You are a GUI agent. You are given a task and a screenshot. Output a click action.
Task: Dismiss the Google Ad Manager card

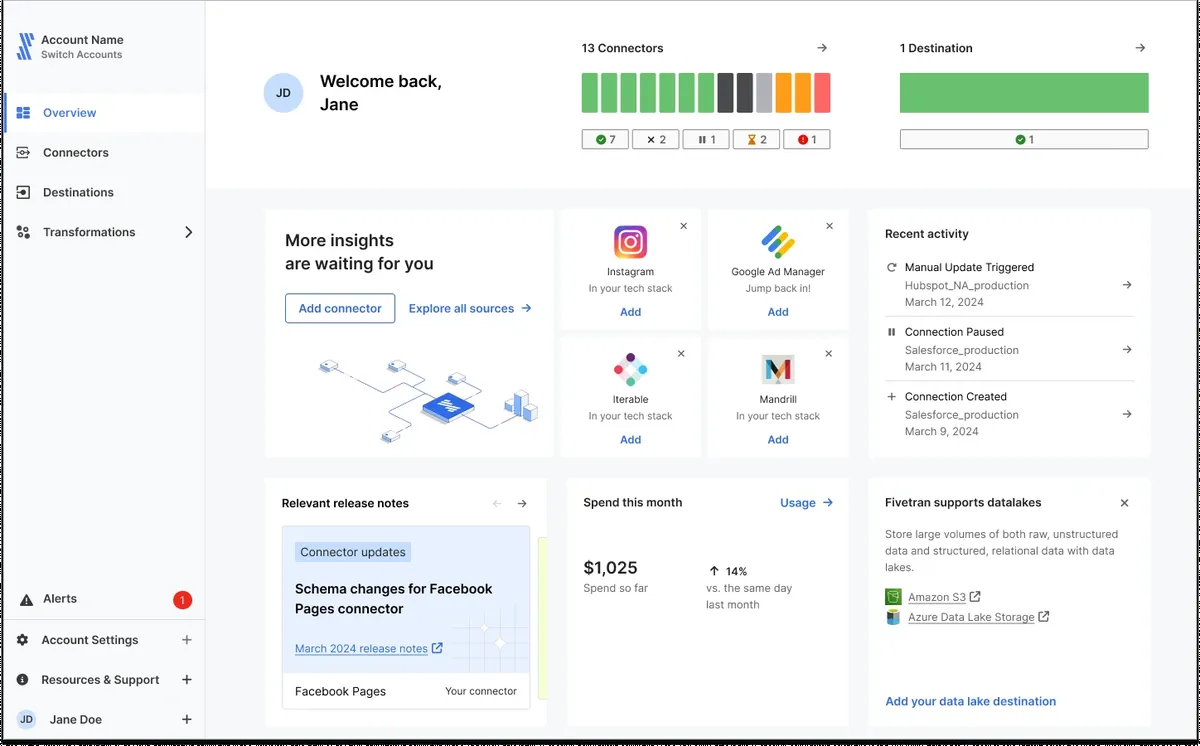(x=829, y=226)
